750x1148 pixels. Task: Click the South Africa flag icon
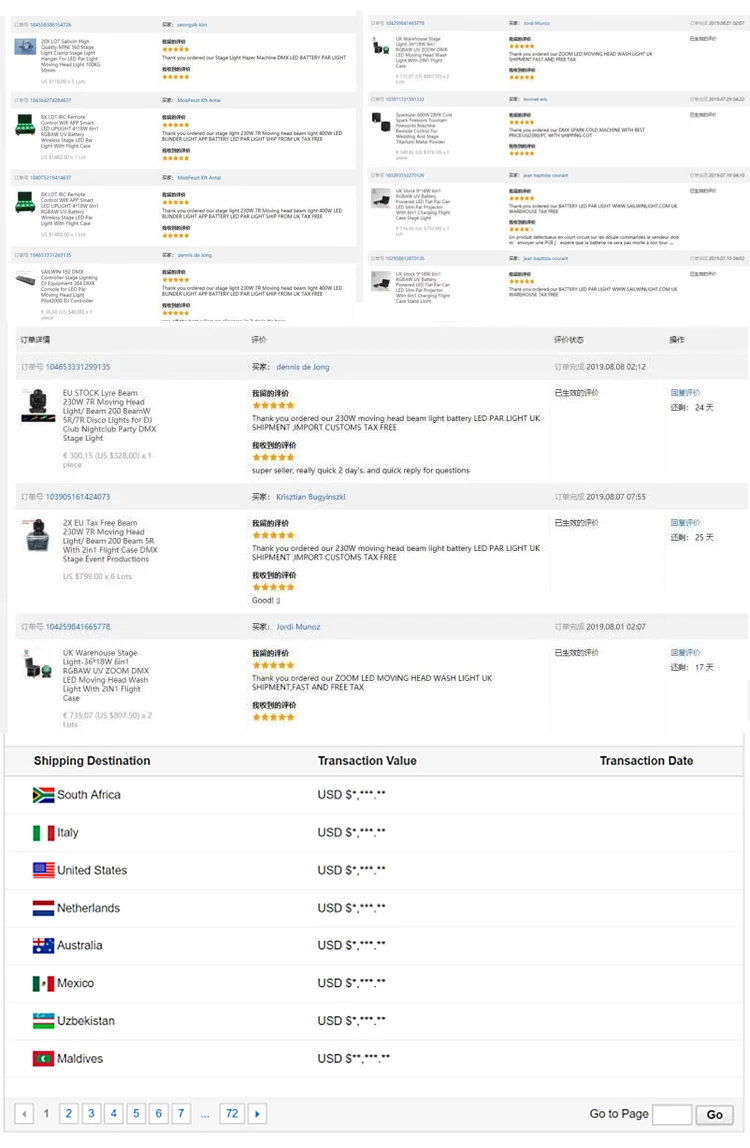(43, 795)
